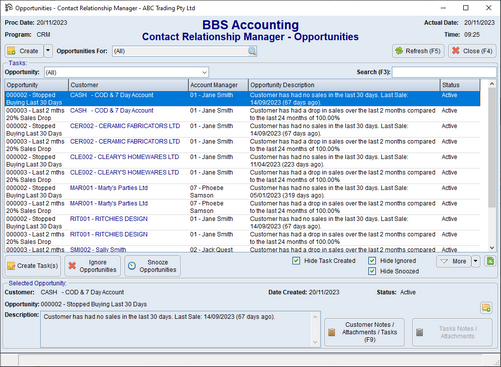Click the application icon in title bar
The width and height of the screenshot is (501, 367).
click(x=8, y=8)
